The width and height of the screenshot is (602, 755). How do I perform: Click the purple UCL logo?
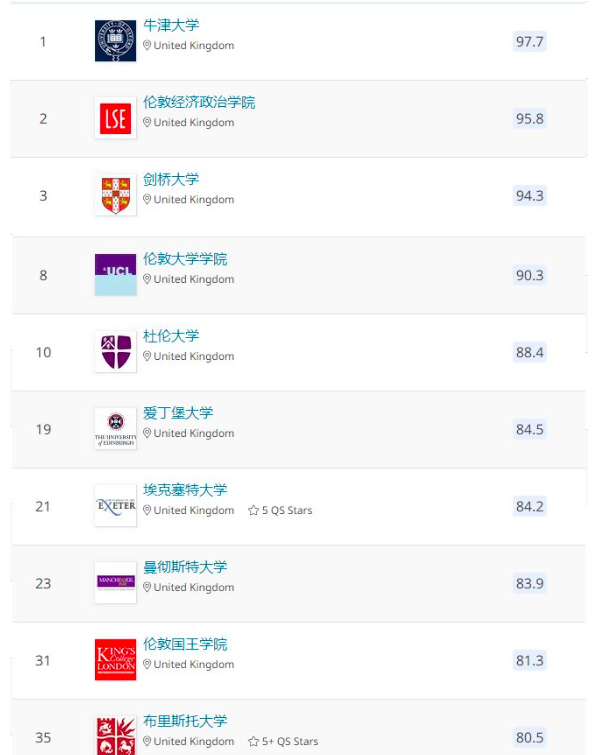[x=115, y=275]
